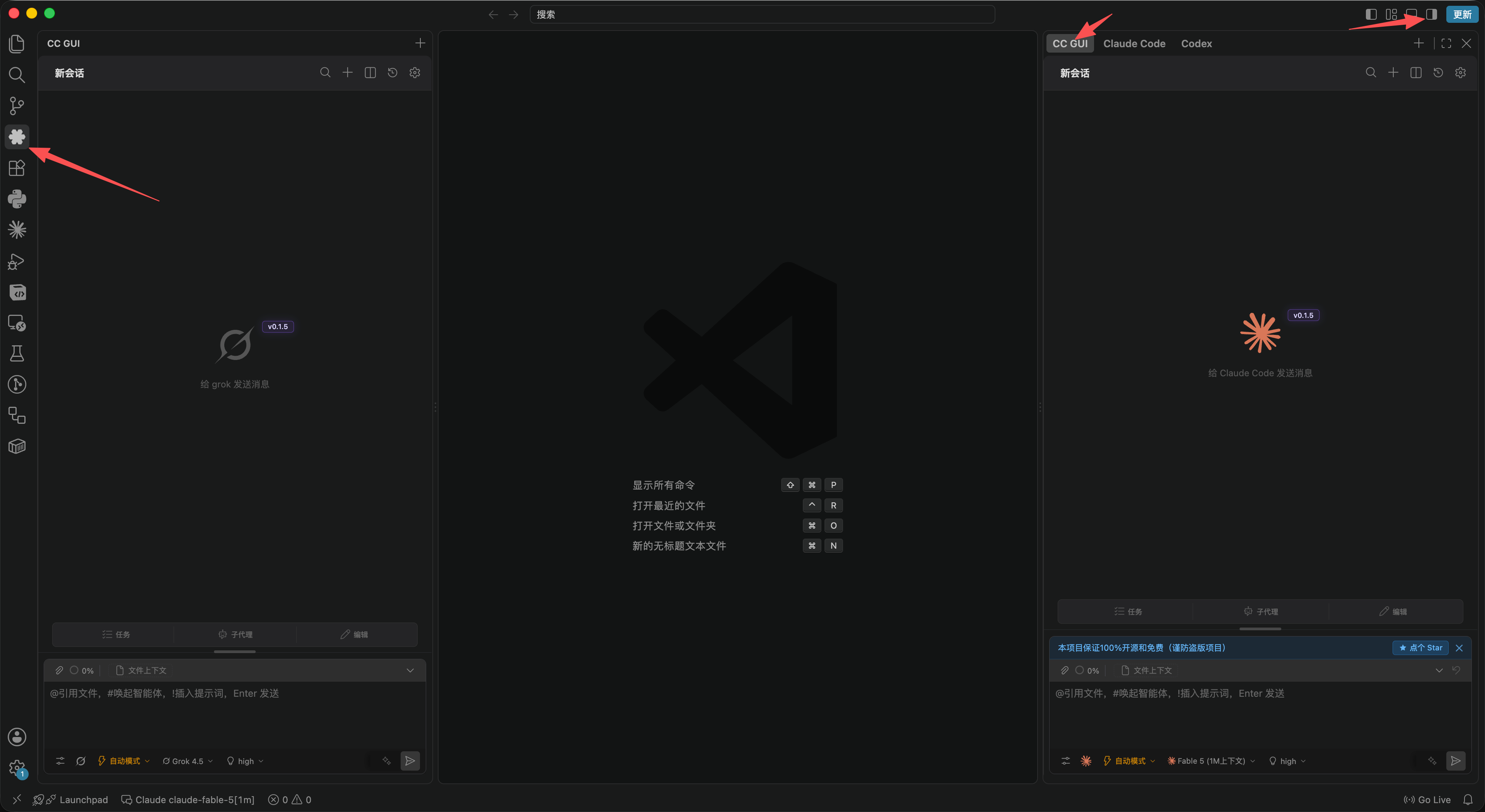This screenshot has width=1485, height=812.
Task: Open the Remote Explorer view
Action: point(17,323)
